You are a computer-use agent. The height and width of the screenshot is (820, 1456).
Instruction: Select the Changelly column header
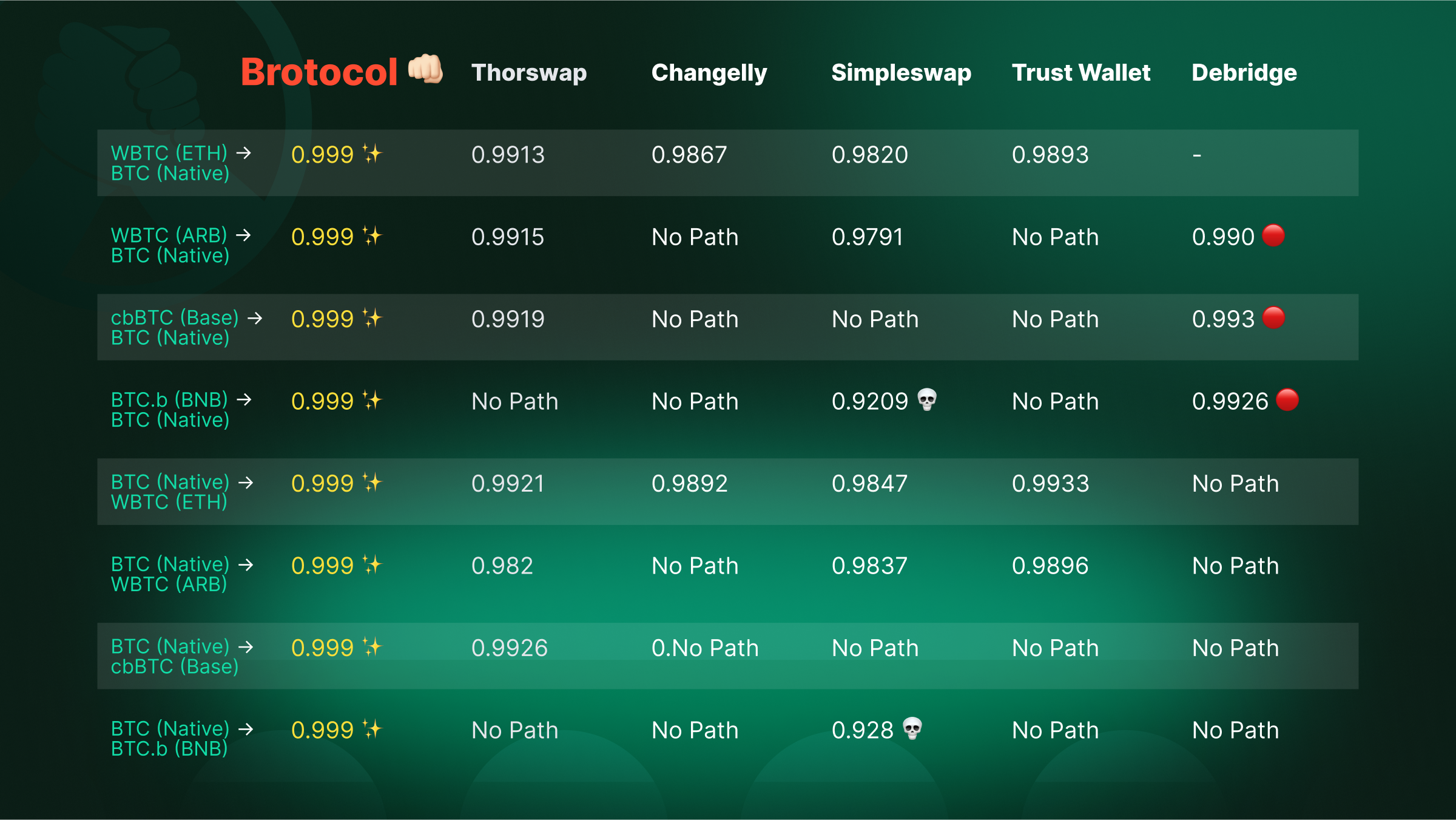709,73
